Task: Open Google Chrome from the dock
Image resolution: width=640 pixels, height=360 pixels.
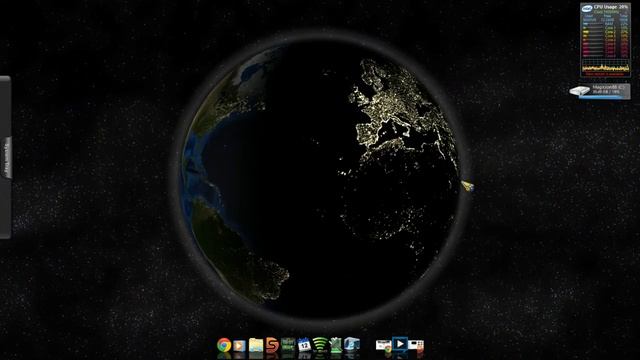Action: coord(224,345)
